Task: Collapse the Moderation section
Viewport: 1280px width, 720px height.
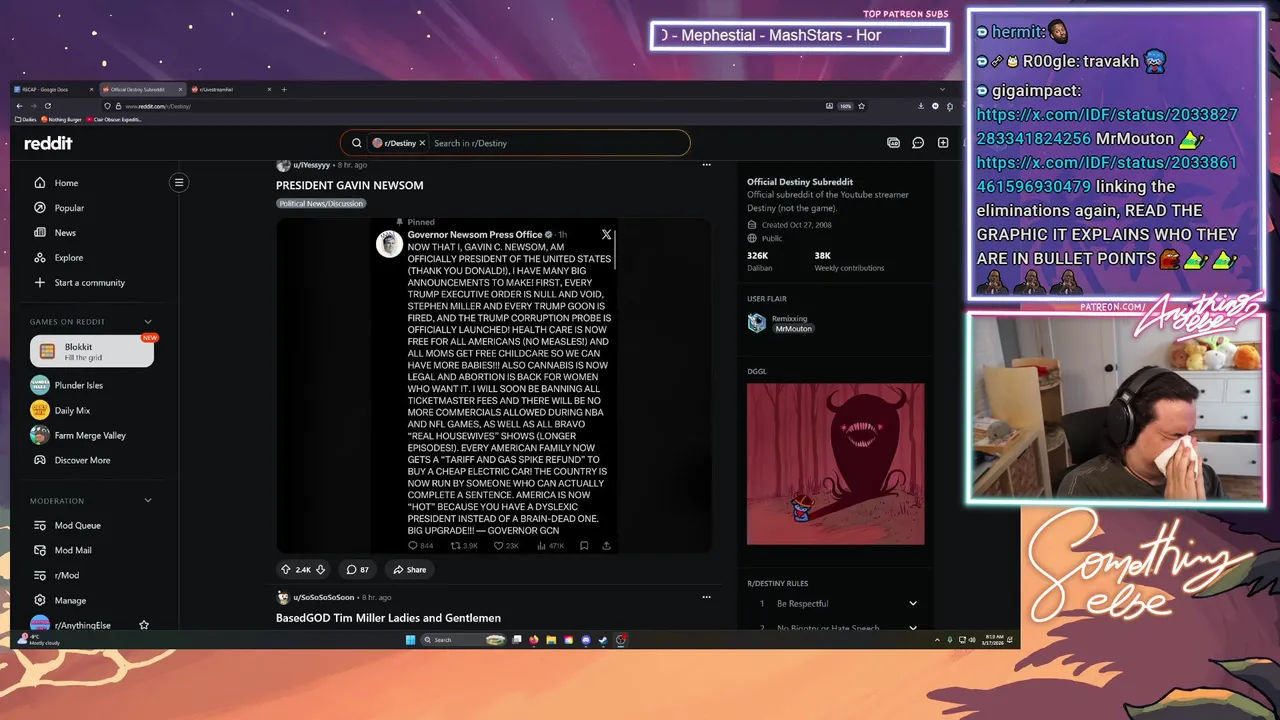Action: pyautogui.click(x=148, y=501)
